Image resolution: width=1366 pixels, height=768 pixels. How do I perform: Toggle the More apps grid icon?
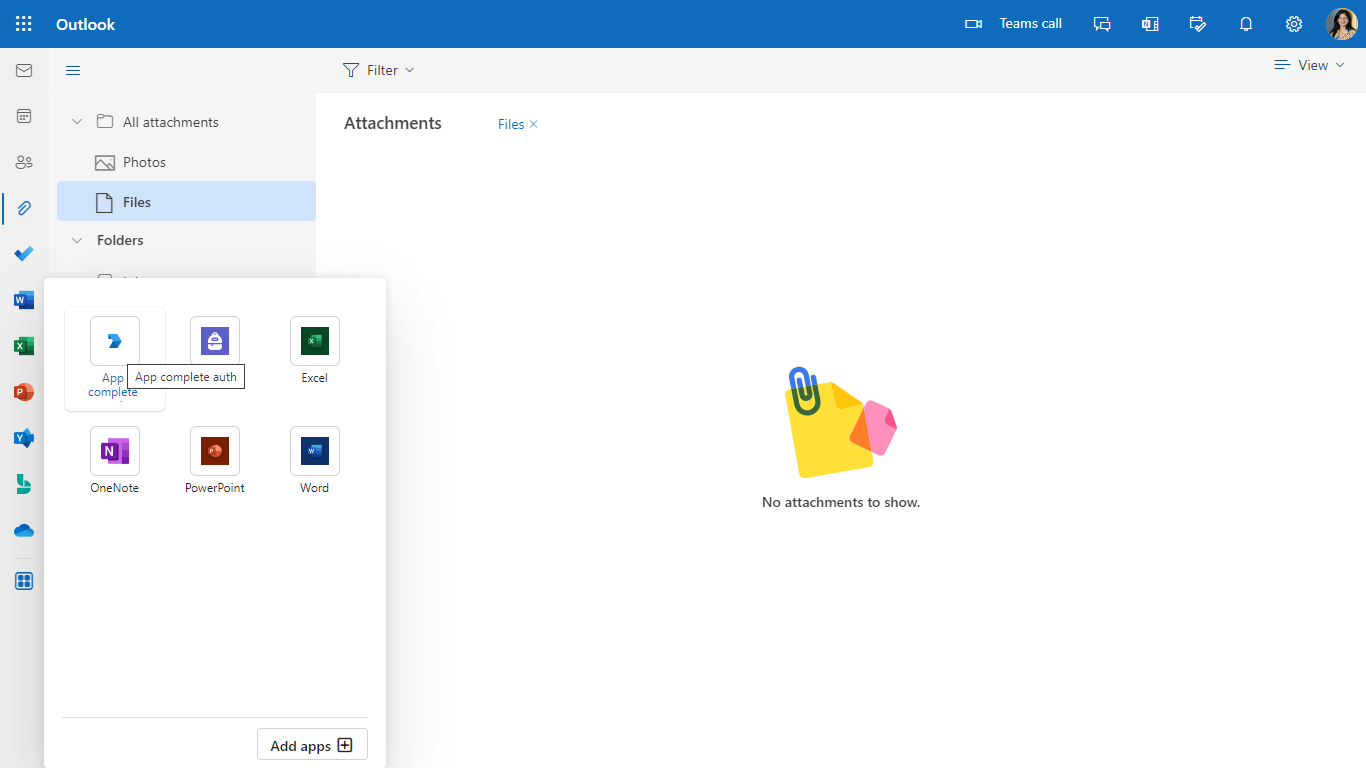[24, 581]
